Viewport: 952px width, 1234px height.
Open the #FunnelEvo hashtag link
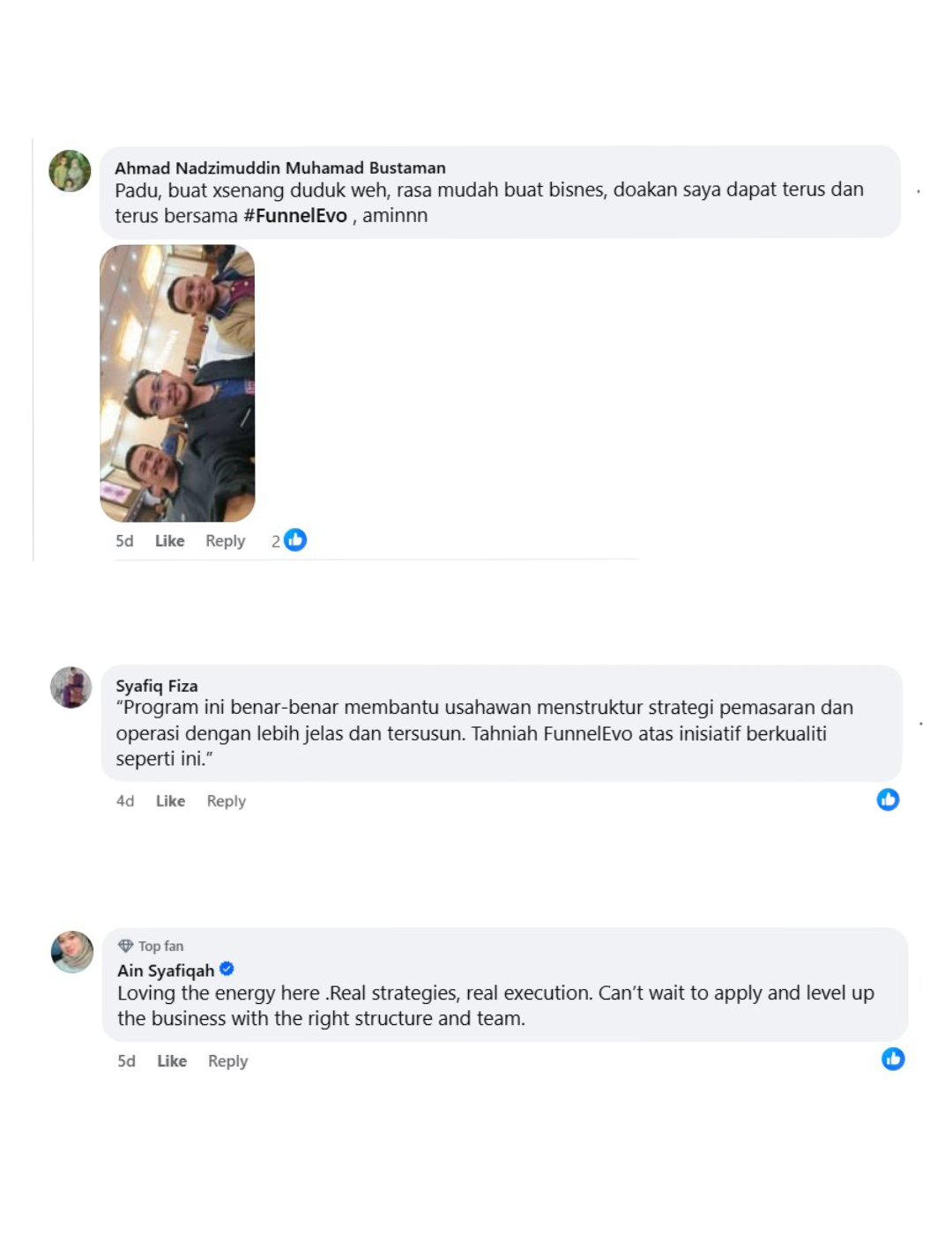[x=295, y=216]
